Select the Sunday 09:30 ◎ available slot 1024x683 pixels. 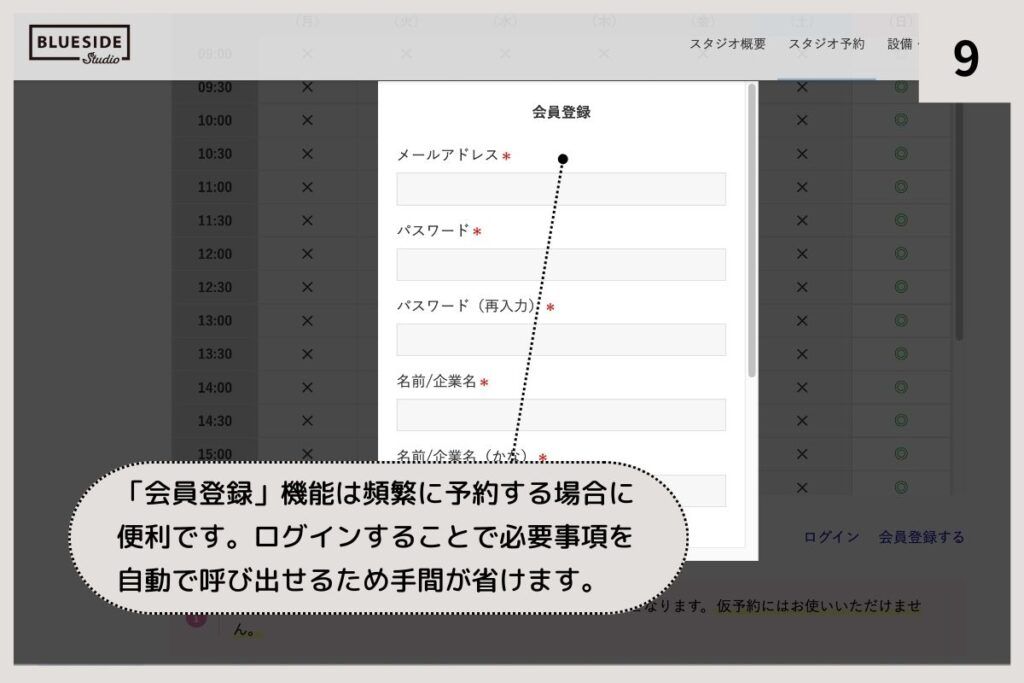901,87
